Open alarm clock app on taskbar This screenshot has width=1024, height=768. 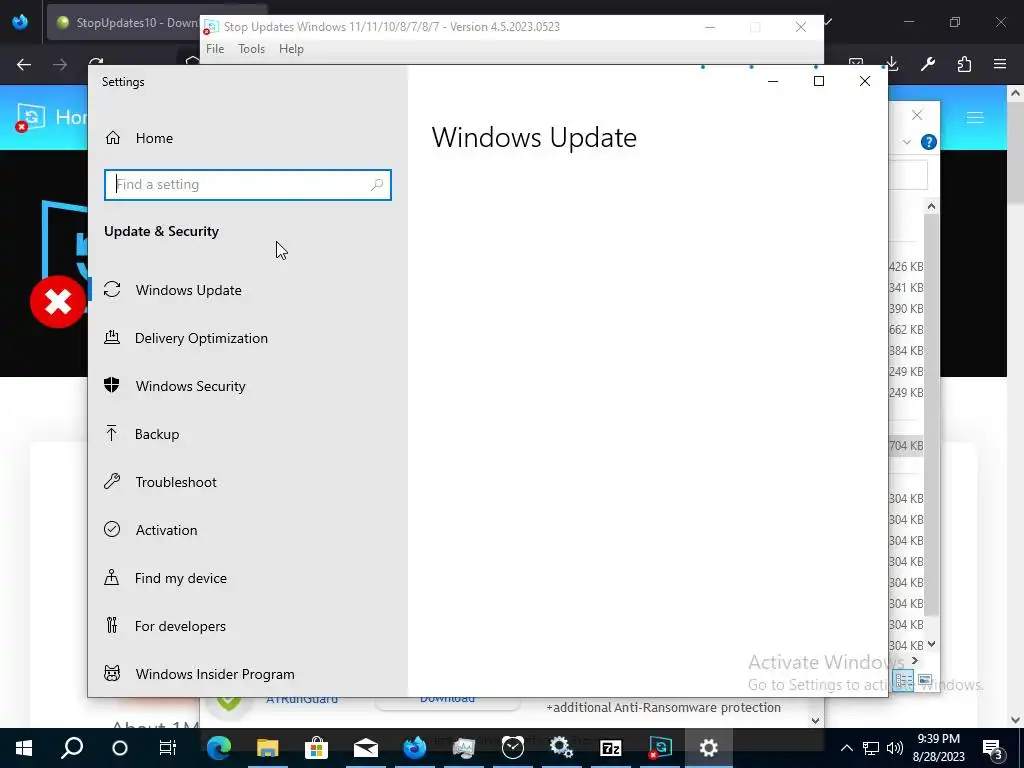(x=513, y=748)
